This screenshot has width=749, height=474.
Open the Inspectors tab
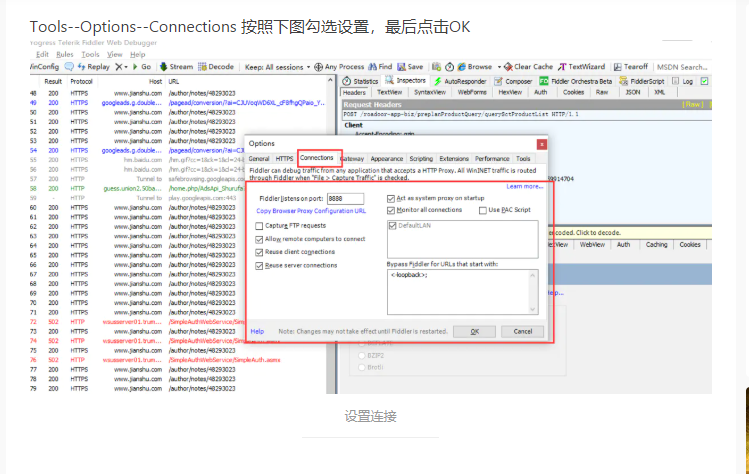click(x=406, y=81)
